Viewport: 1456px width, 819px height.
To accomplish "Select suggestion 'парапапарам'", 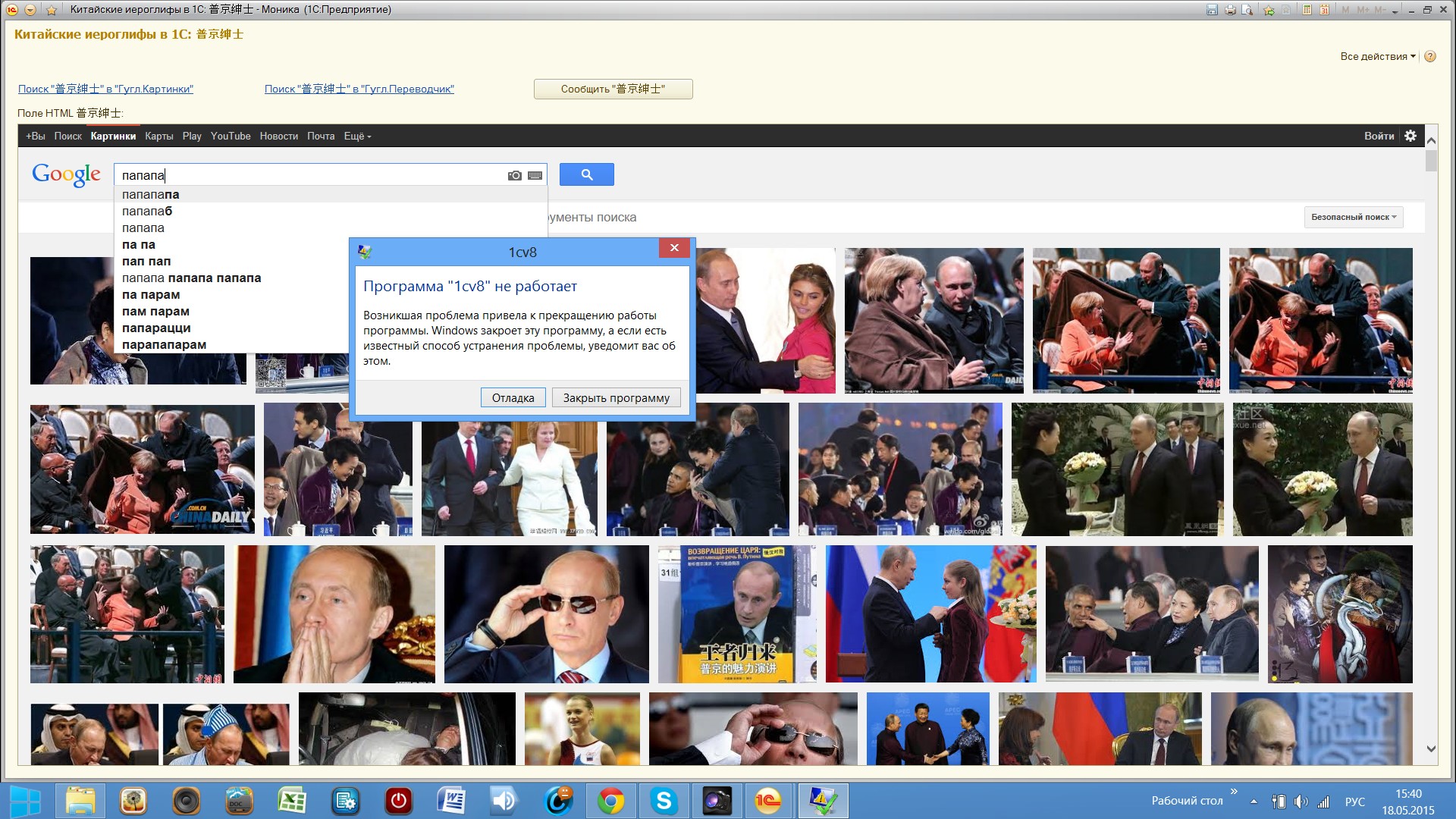I will tap(231, 345).
